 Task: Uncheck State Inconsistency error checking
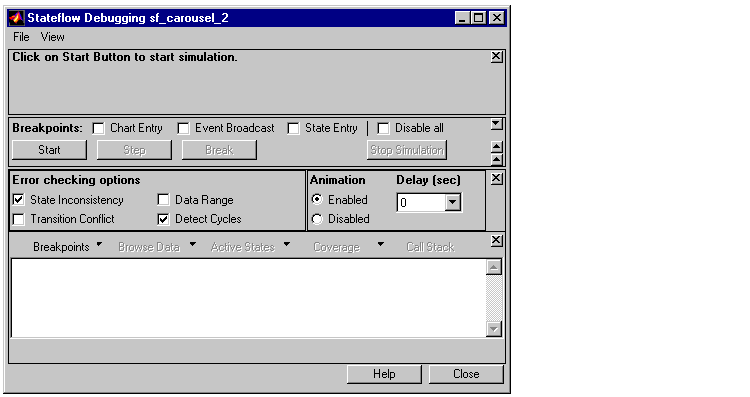[18, 199]
